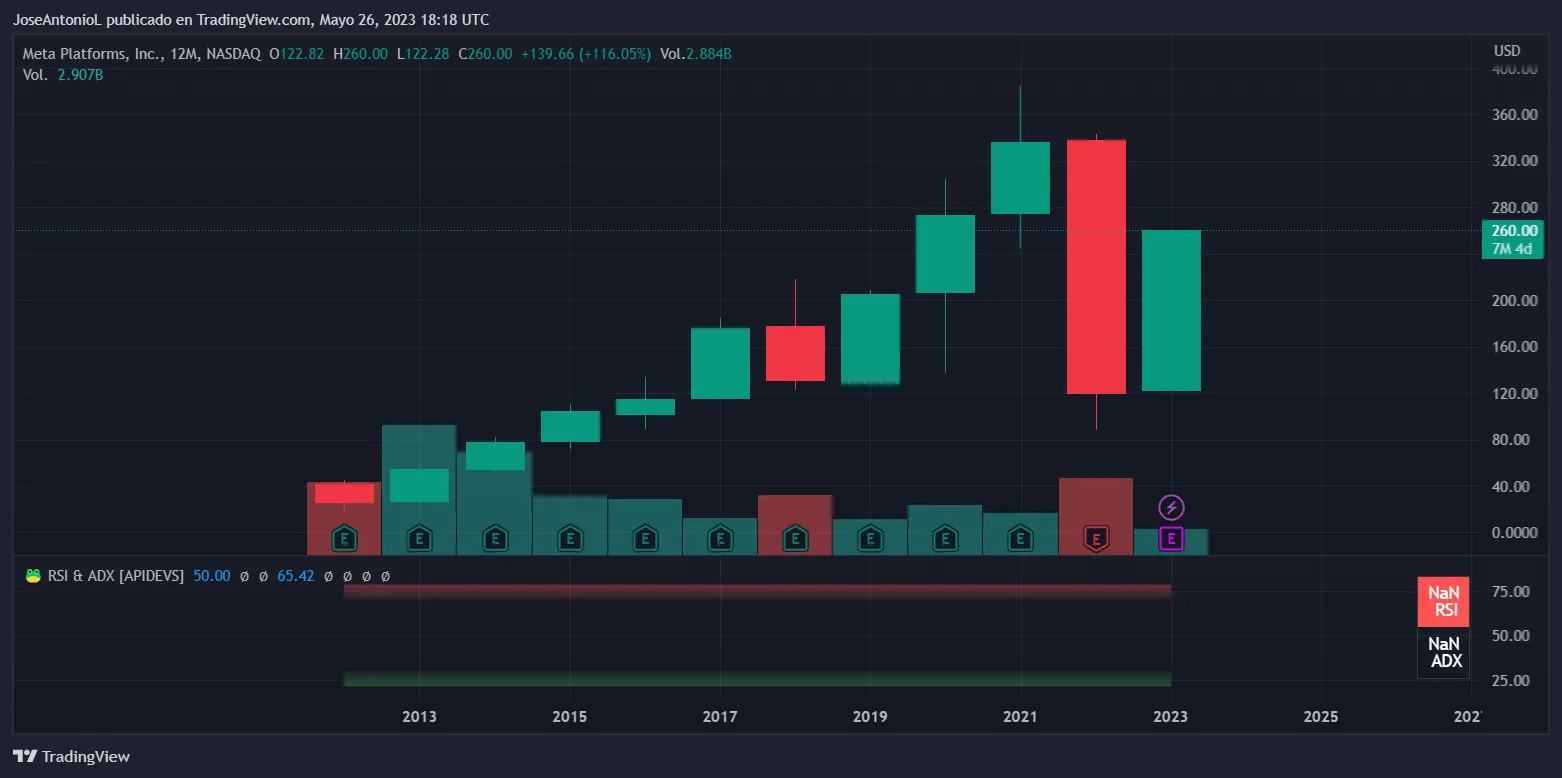Select the 2013 earnings E badge

point(419,538)
